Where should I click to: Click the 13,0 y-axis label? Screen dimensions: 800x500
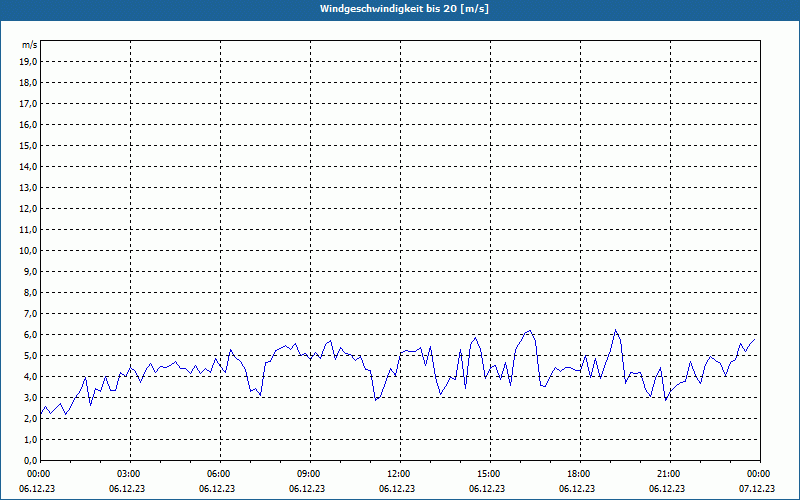pyautogui.click(x=28, y=188)
